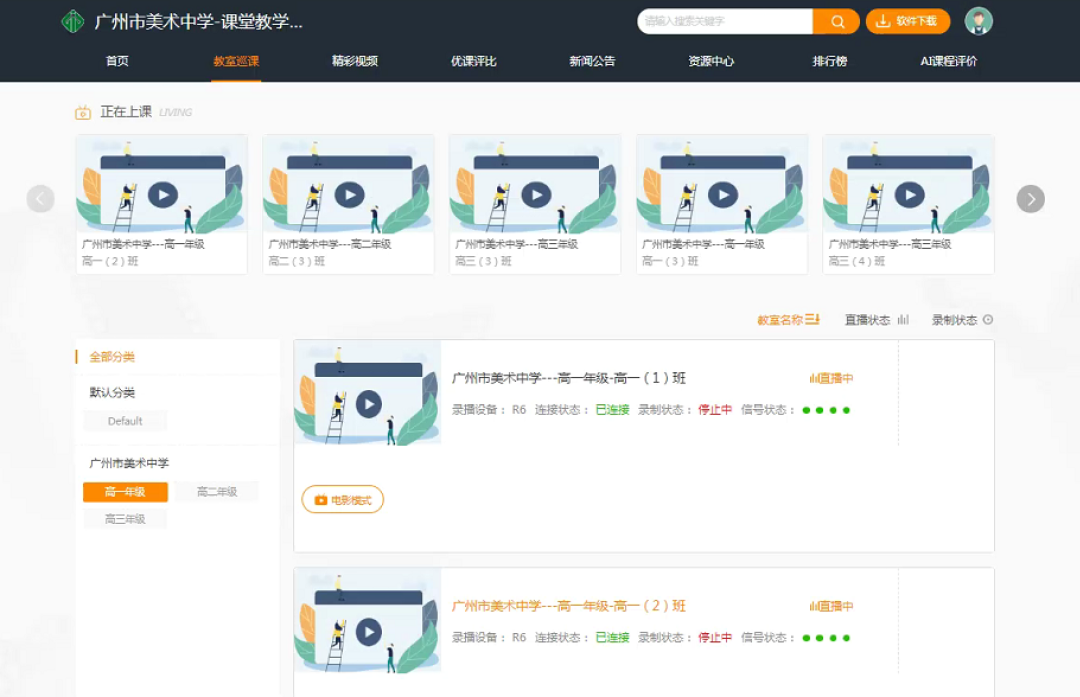Open the user avatar profile icon
The image size is (1080, 697).
point(978,21)
